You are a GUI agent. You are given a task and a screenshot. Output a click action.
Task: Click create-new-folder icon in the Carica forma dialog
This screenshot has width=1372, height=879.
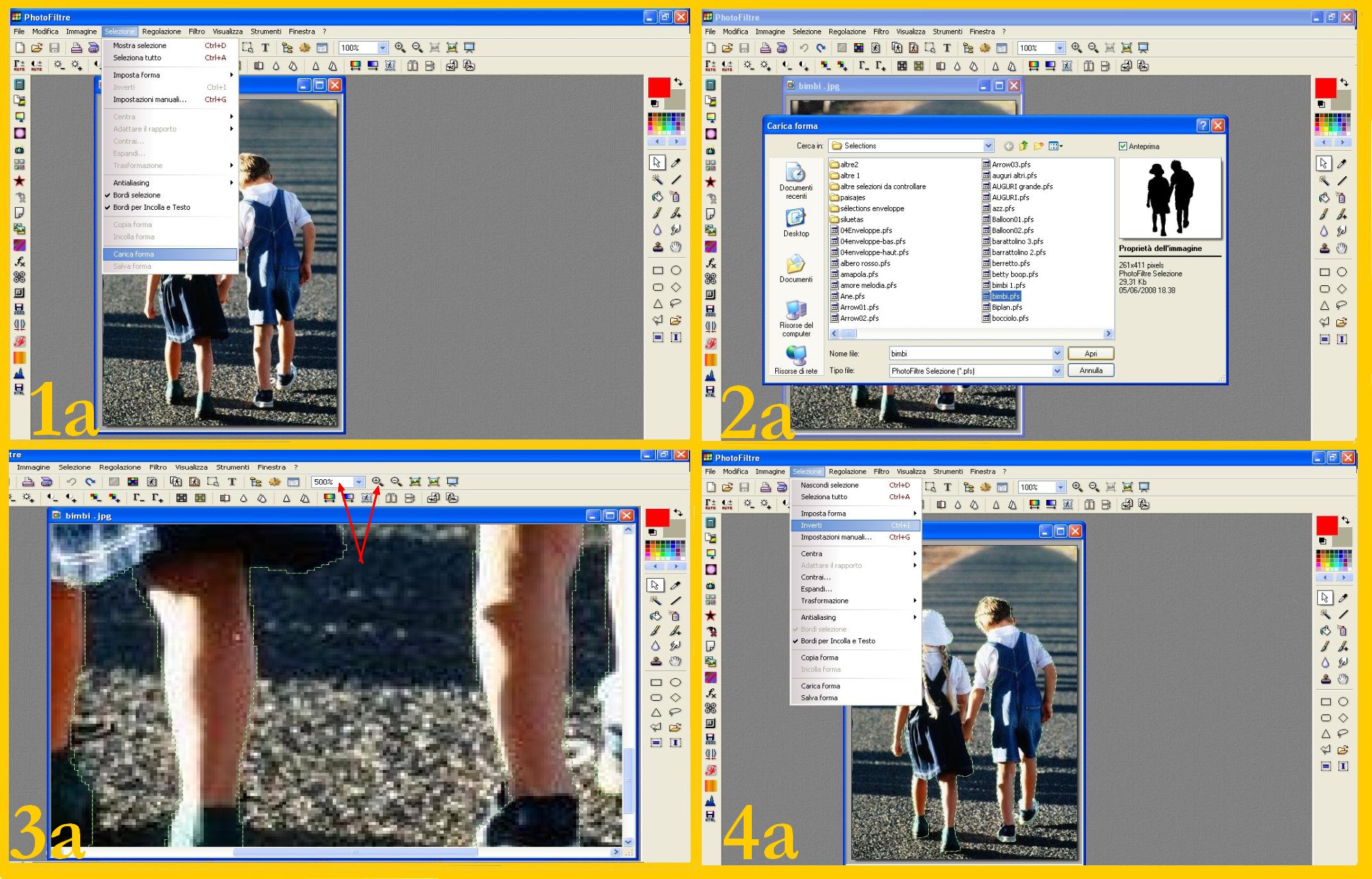[x=1039, y=146]
